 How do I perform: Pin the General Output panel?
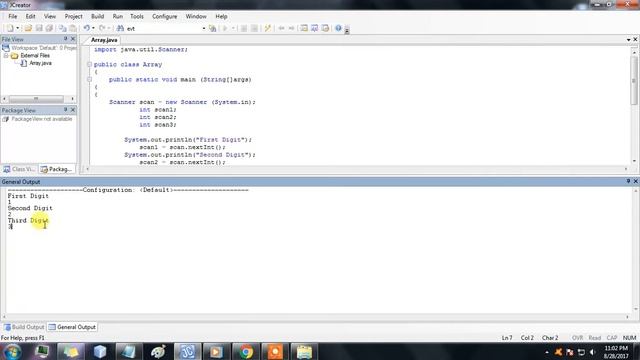click(628, 181)
